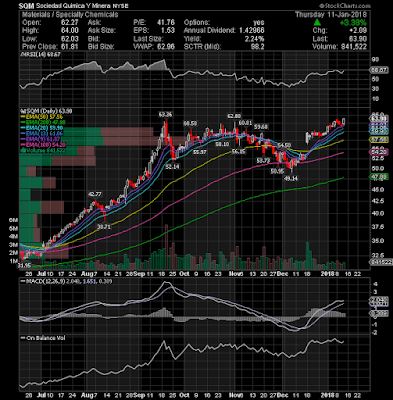Screen dimensions: 393x400
Task: Click the SQM ticker symbol
Action: (x=26, y=6)
